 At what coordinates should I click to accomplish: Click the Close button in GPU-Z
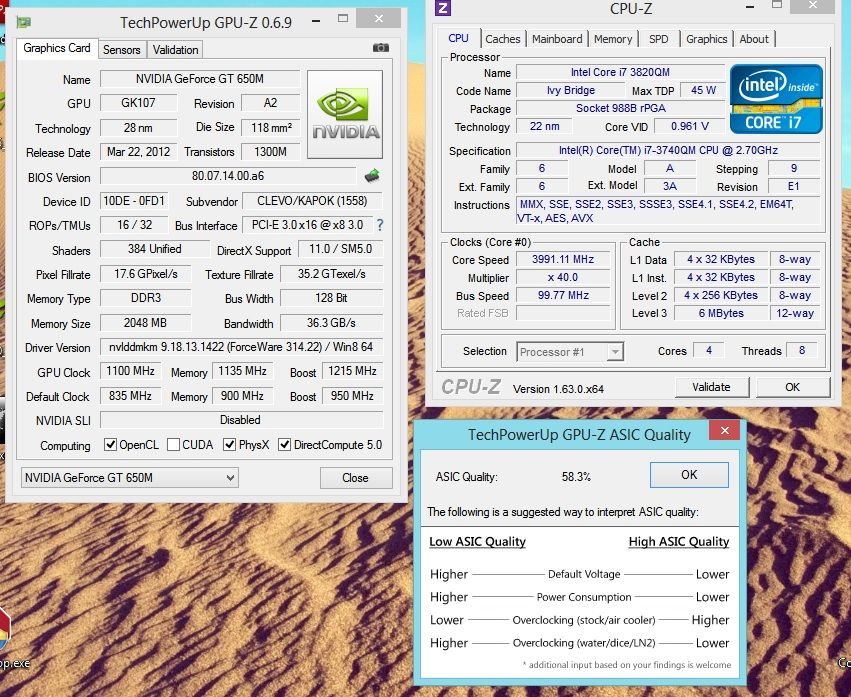click(355, 478)
